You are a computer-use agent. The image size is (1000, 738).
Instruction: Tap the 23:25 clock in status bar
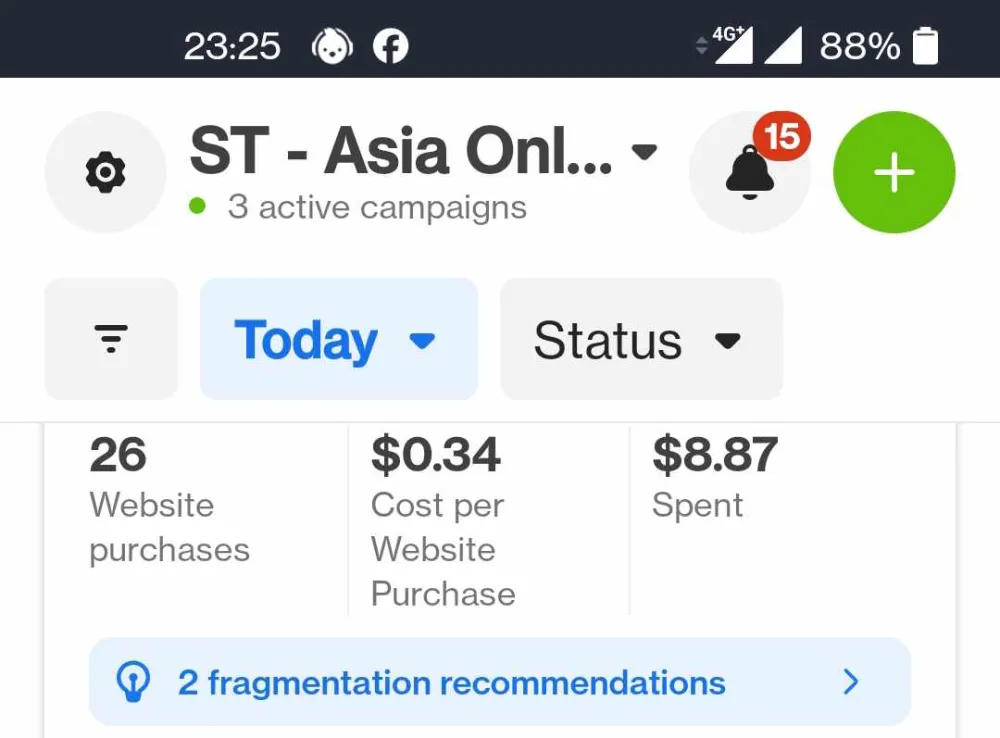[x=232, y=46]
